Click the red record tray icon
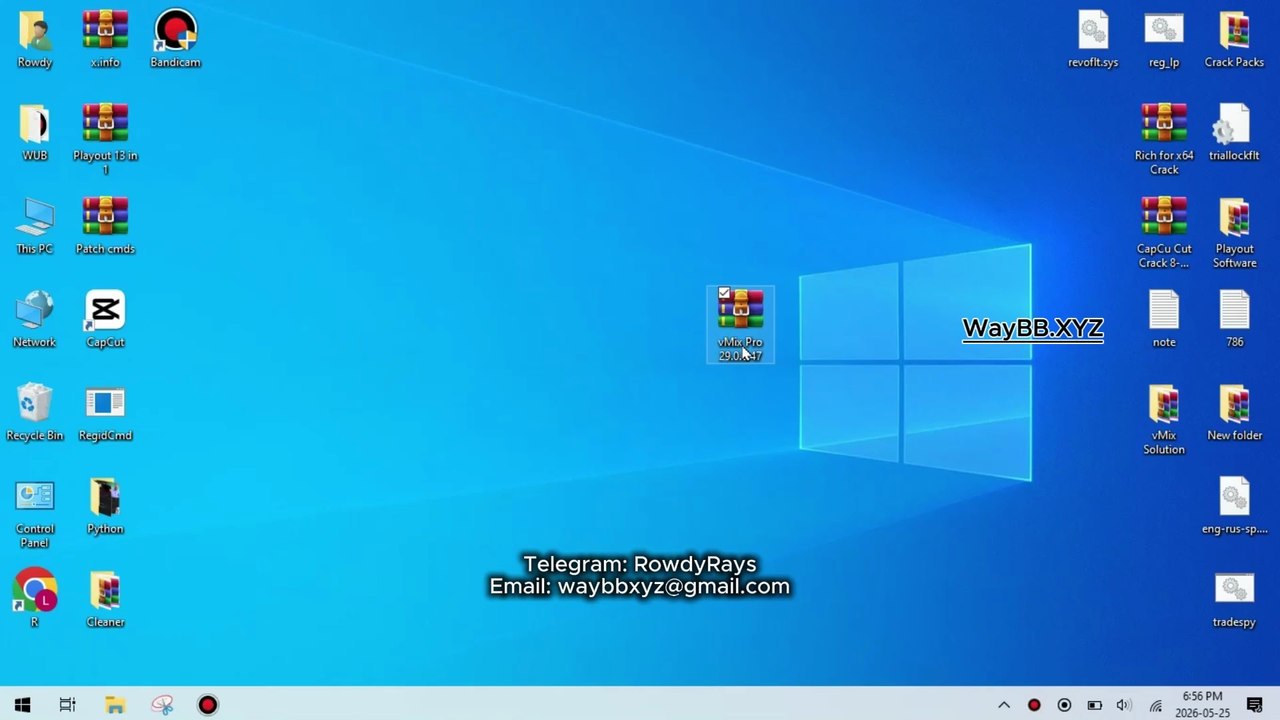 (1034, 705)
